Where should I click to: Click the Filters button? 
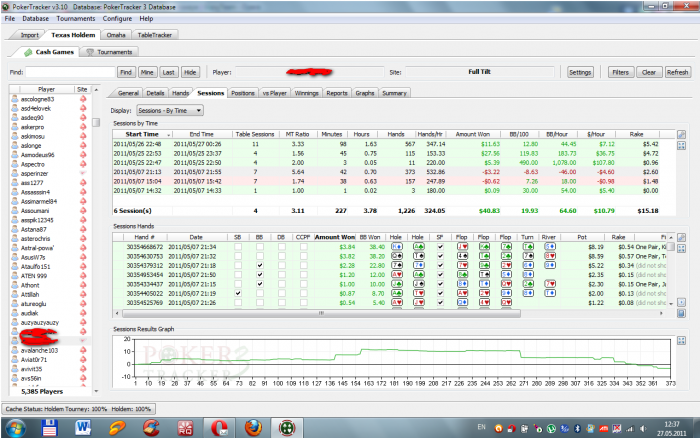pyautogui.click(x=621, y=73)
